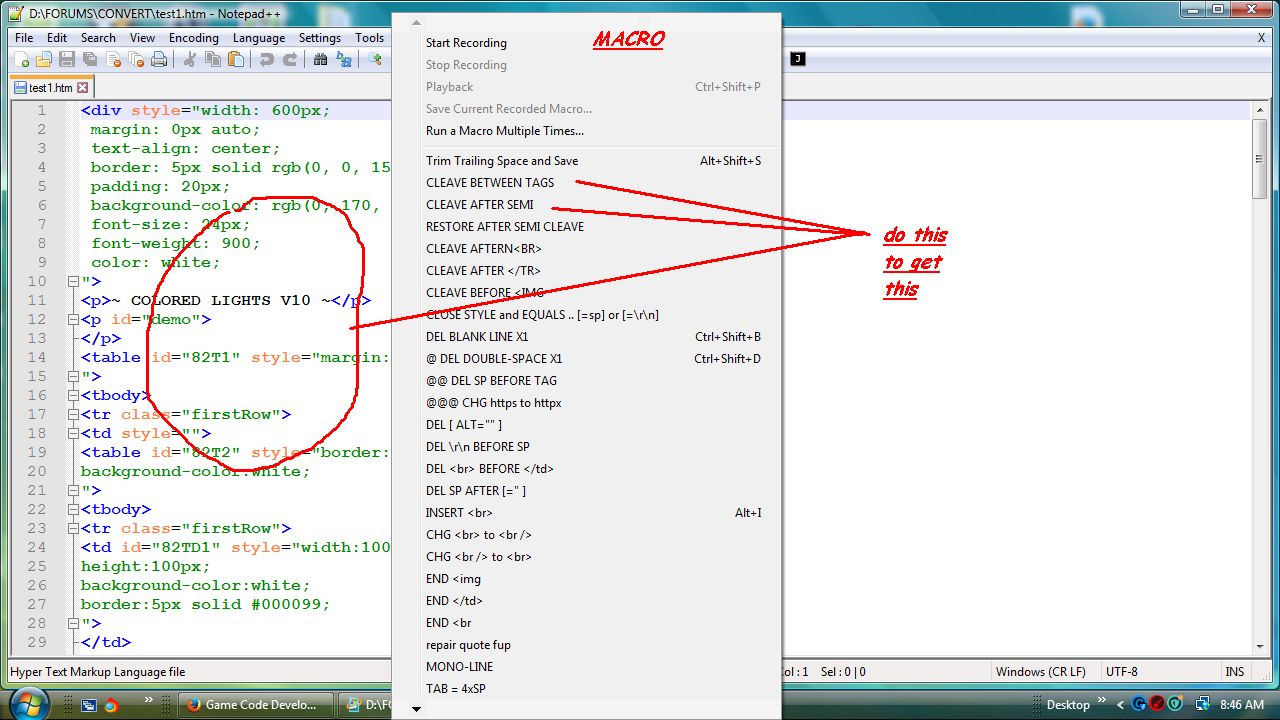Screen dimensions: 1280x720
Task: Close the test1.htm tab with its X
Action: 83,88
